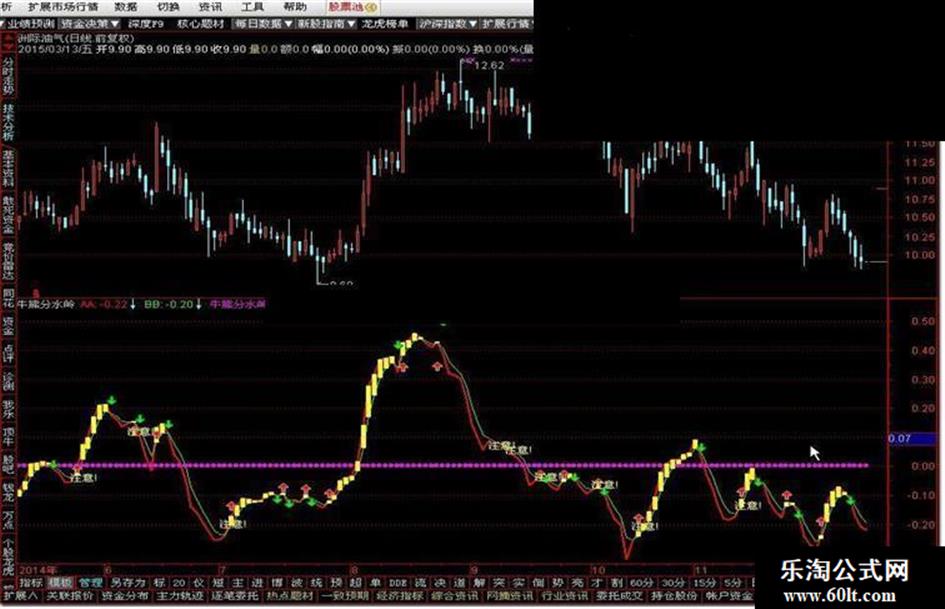Select the 15分 period button

pyautogui.click(x=704, y=582)
